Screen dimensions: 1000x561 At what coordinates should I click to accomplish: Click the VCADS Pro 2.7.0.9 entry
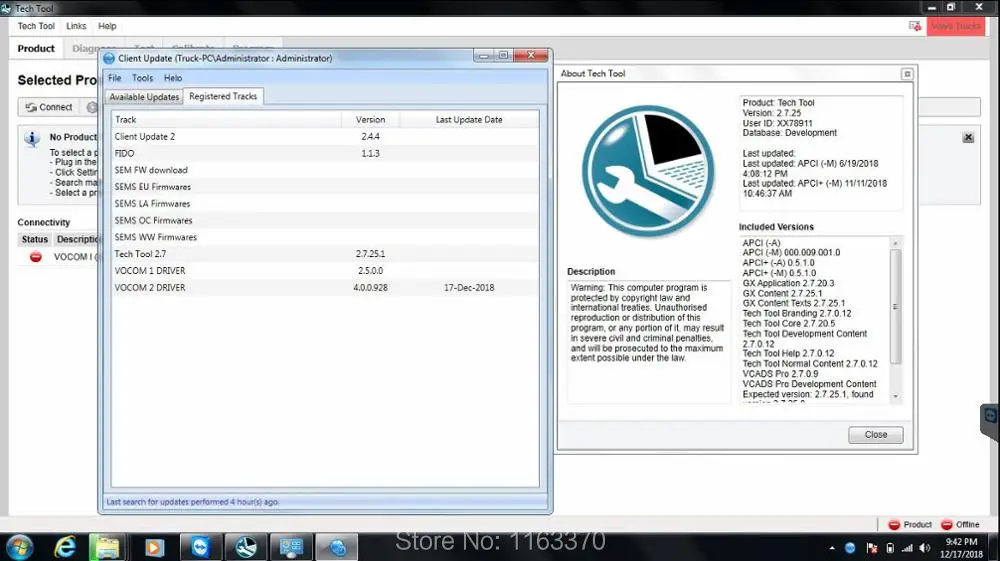[x=780, y=374]
